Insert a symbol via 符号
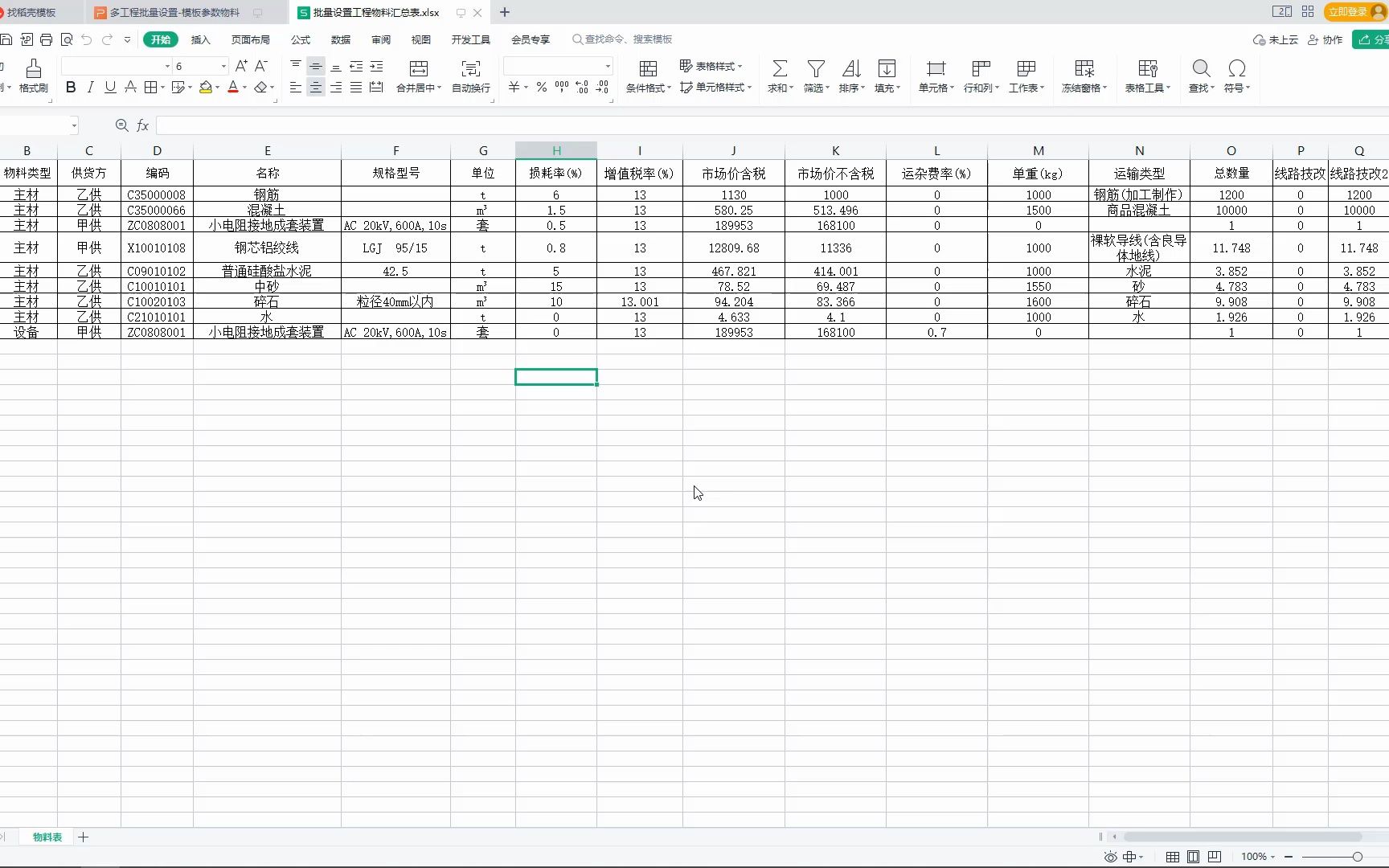Viewport: 1389px width, 868px height. click(x=1236, y=76)
